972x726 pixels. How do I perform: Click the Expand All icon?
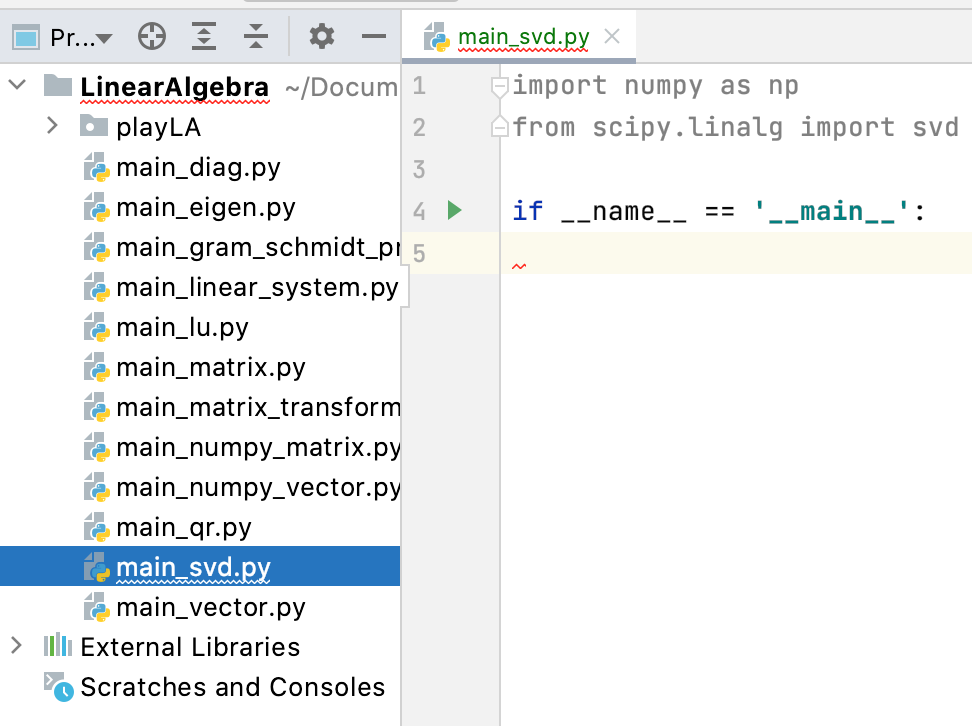point(204,37)
